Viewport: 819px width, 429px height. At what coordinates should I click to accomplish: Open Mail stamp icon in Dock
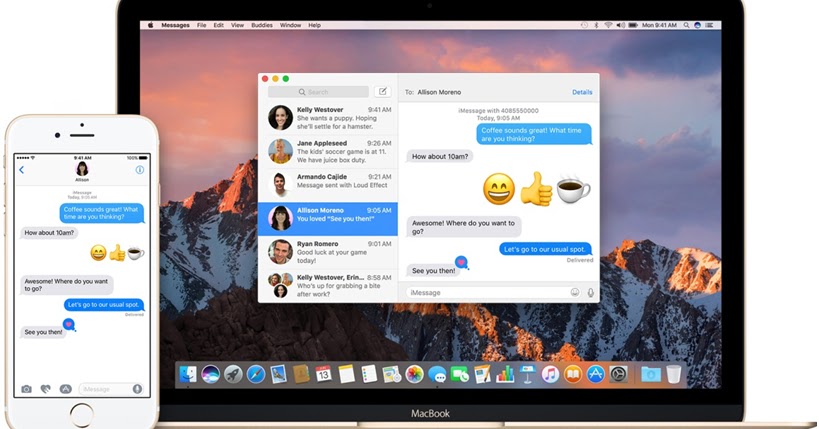click(x=278, y=374)
